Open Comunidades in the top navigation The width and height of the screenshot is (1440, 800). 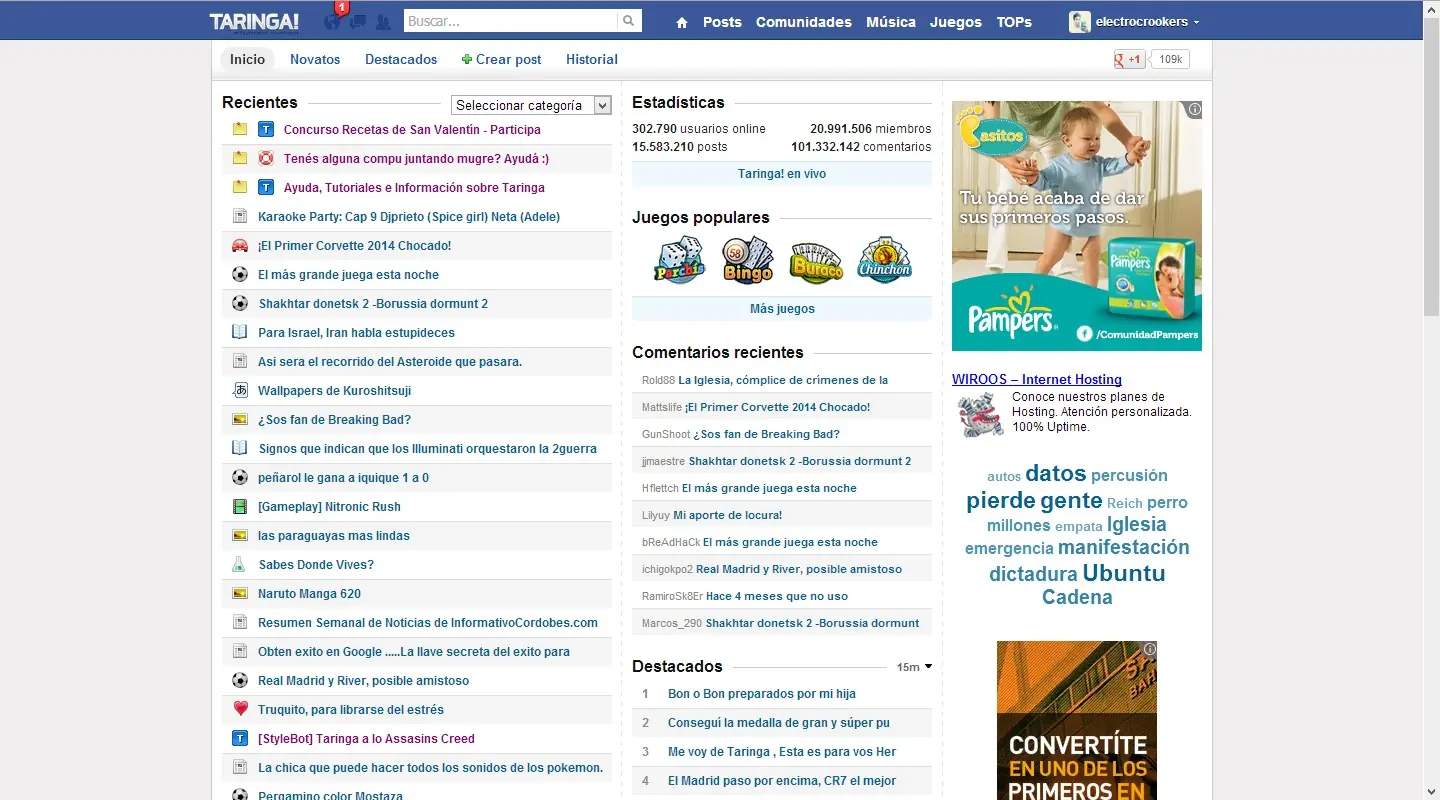804,22
